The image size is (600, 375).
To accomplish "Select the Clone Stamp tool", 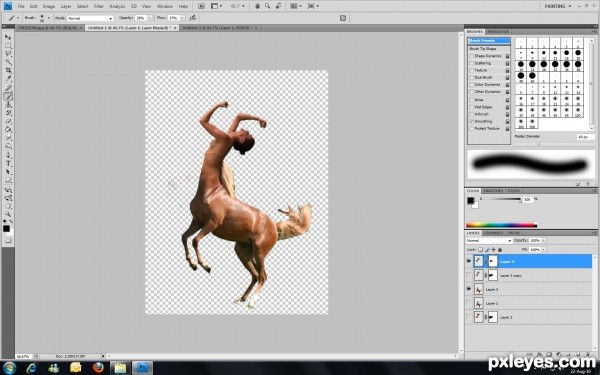I will (x=8, y=104).
